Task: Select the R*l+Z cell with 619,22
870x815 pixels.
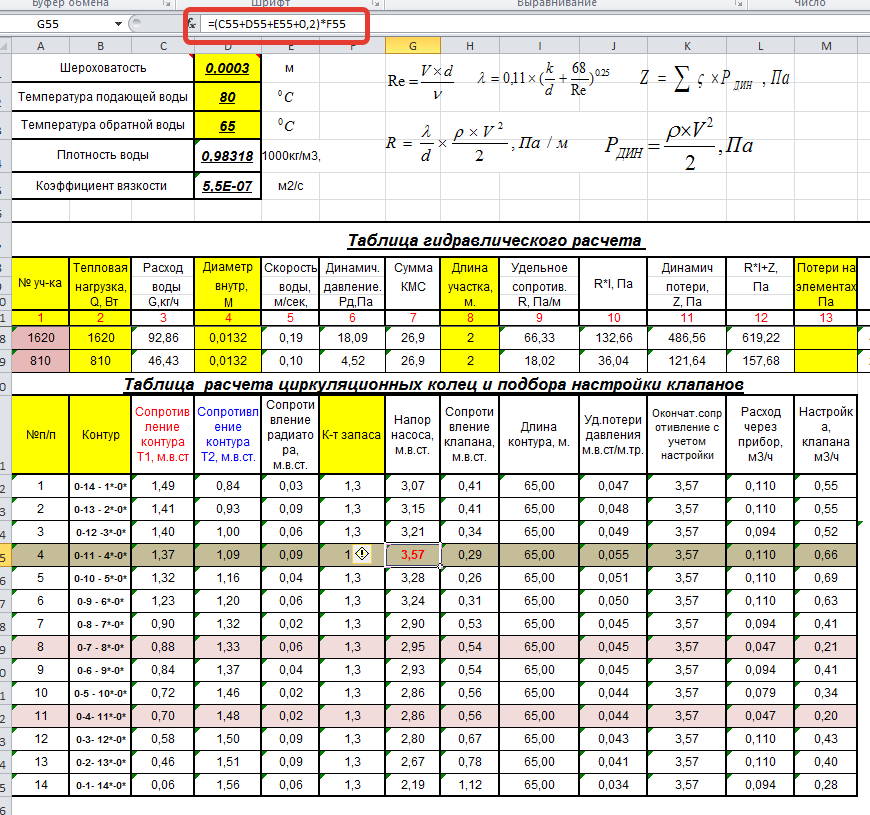Action: 761,338
